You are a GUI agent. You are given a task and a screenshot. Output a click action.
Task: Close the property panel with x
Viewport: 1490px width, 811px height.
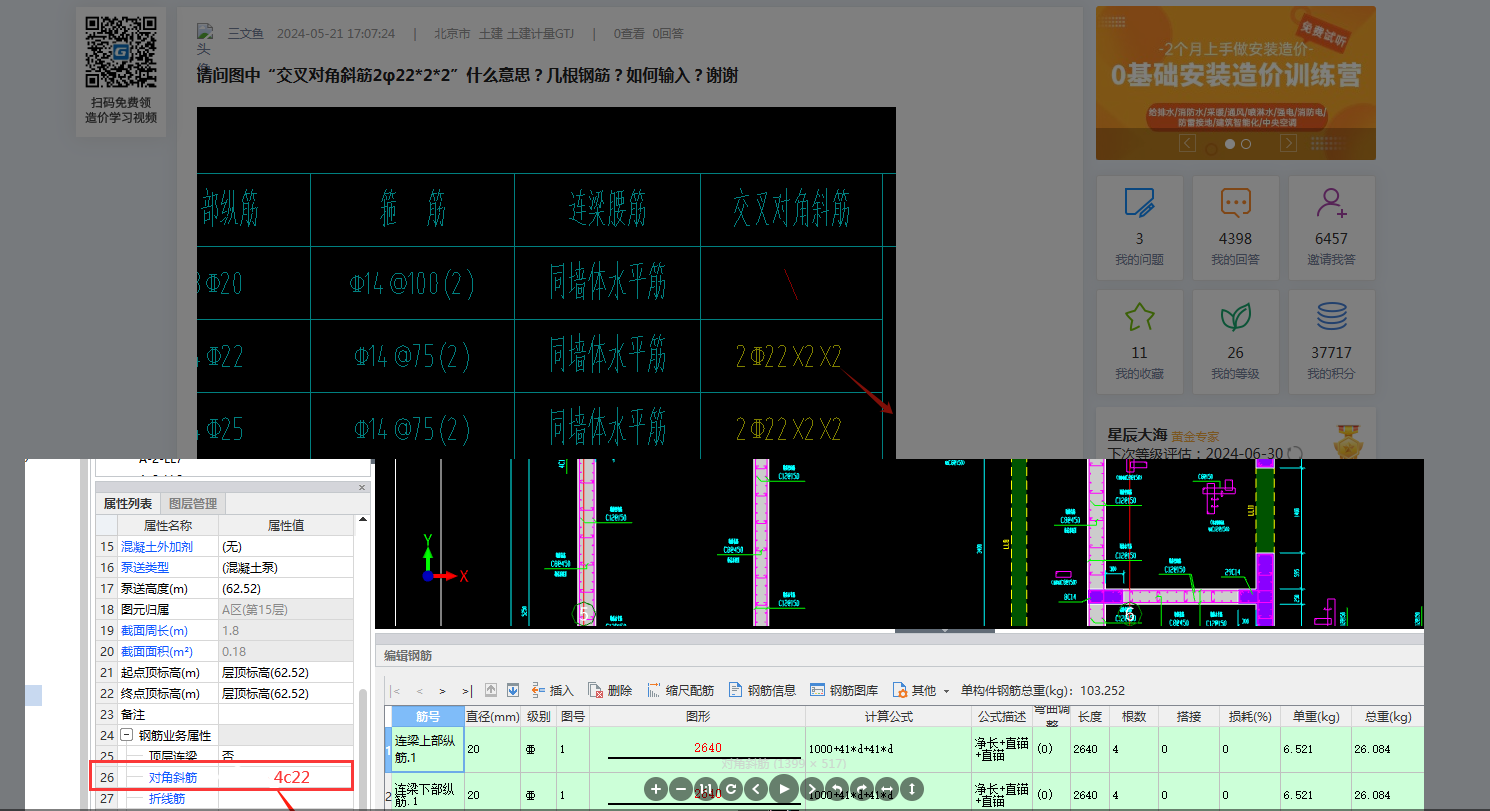pyautogui.click(x=362, y=487)
